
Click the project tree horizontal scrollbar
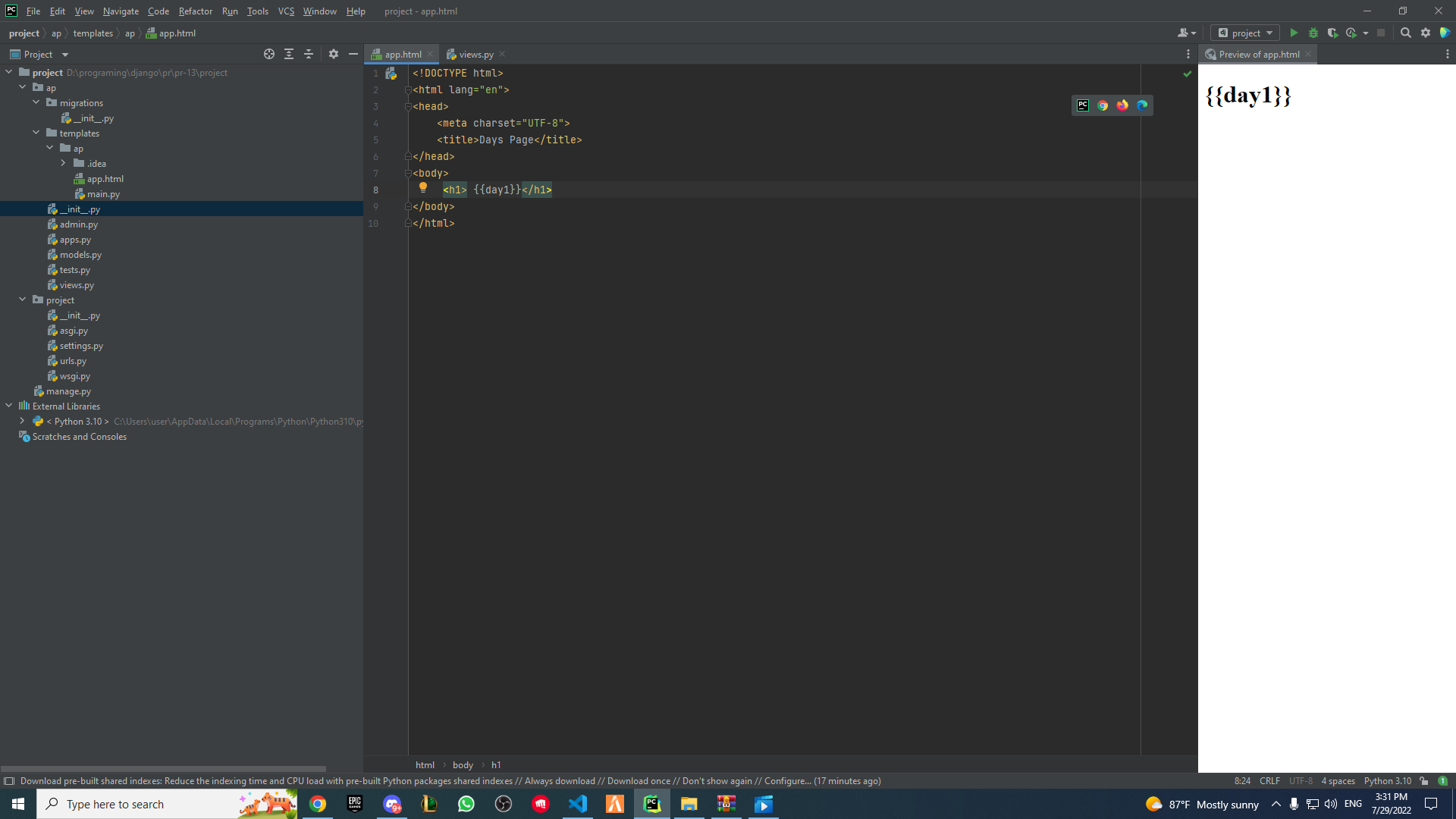(x=163, y=768)
